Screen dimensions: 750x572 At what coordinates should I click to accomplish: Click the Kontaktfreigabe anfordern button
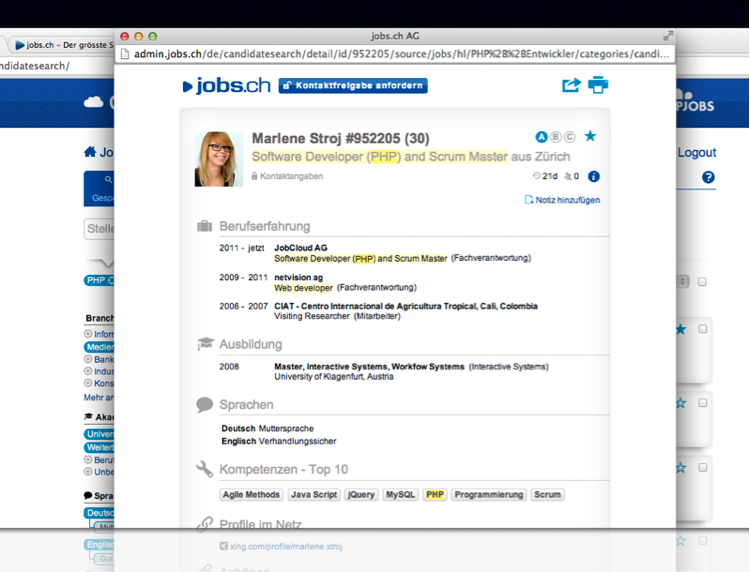(353, 86)
